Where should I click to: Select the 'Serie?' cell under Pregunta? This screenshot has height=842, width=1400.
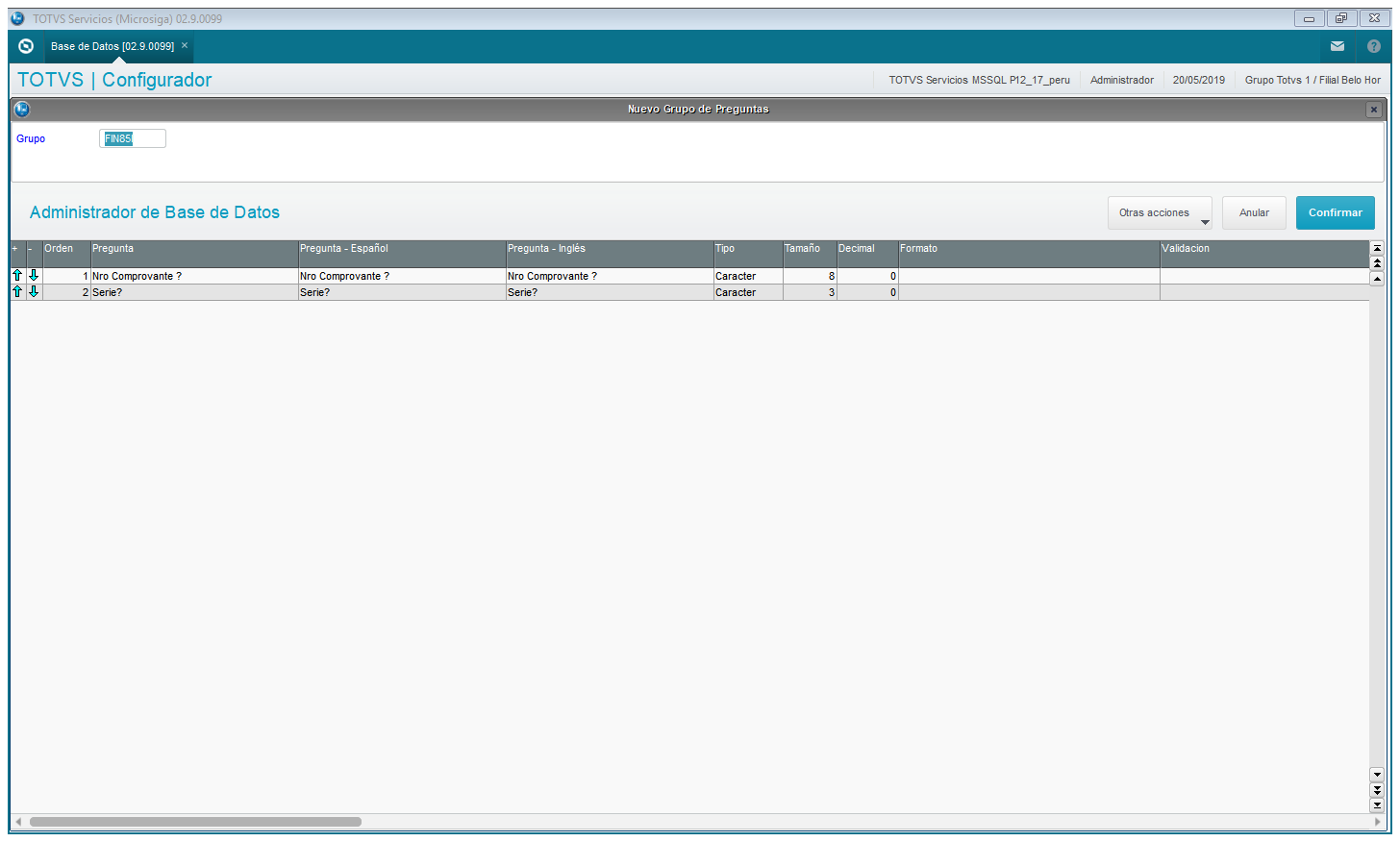(x=194, y=292)
